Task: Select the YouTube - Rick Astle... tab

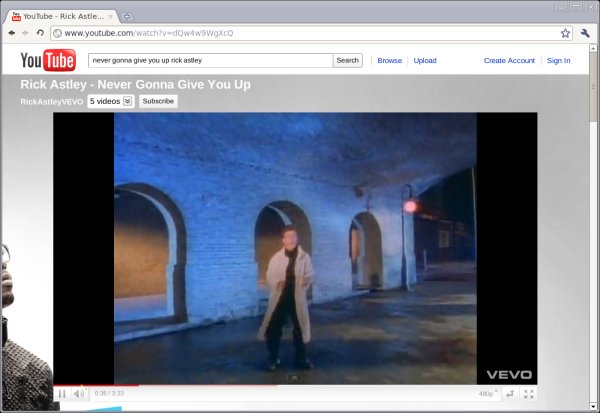Action: click(x=61, y=16)
